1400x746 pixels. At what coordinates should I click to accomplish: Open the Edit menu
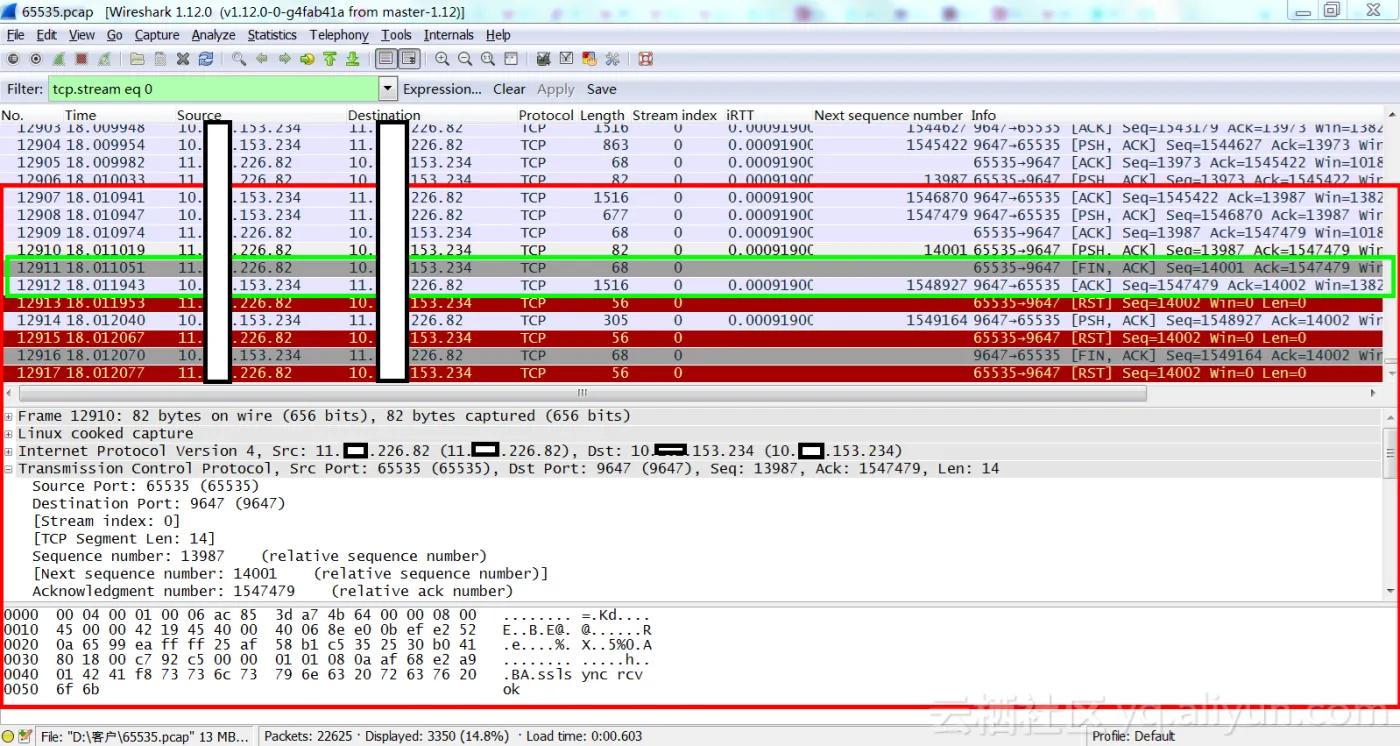coord(46,35)
